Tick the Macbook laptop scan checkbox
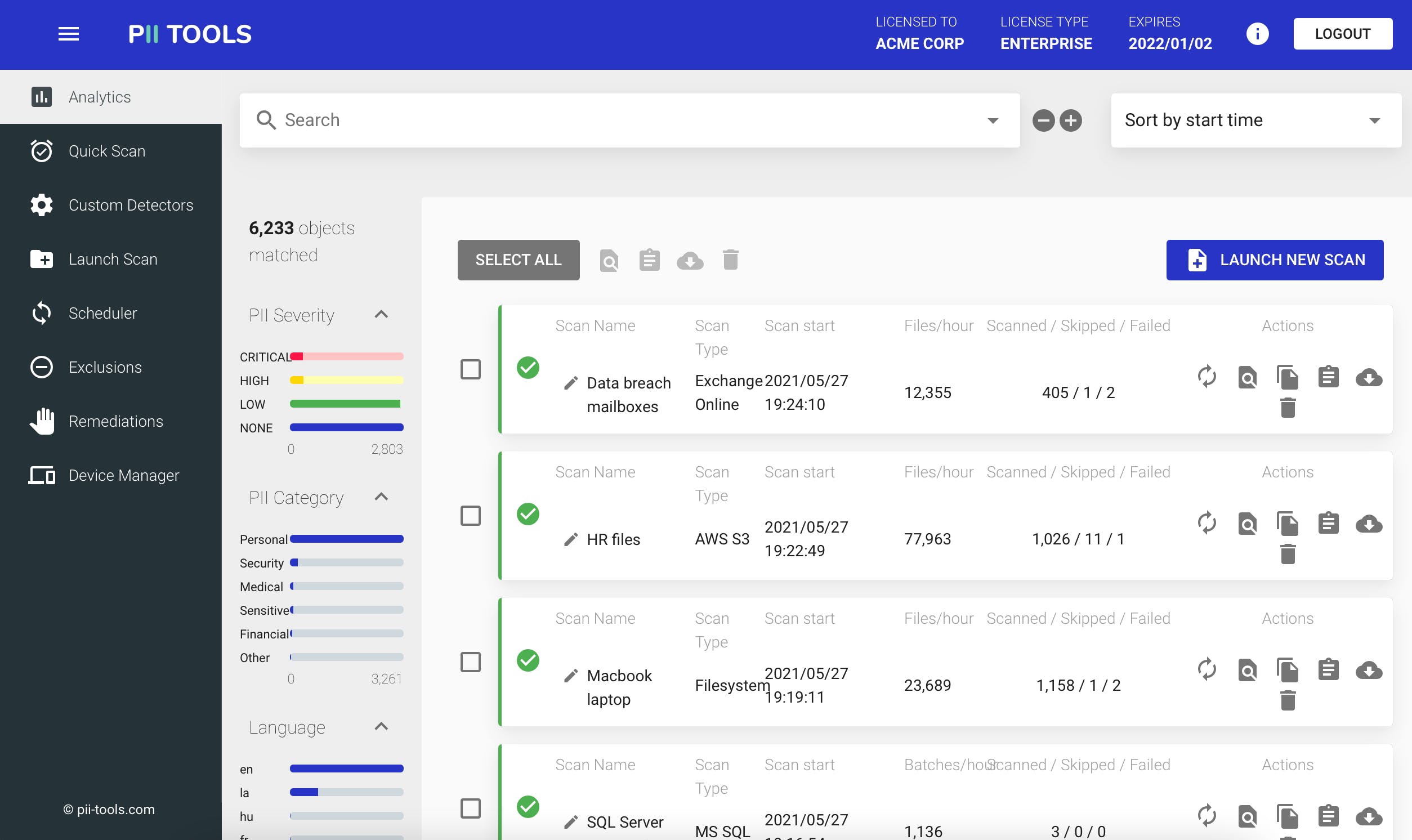Image resolution: width=1412 pixels, height=840 pixels. pos(470,662)
